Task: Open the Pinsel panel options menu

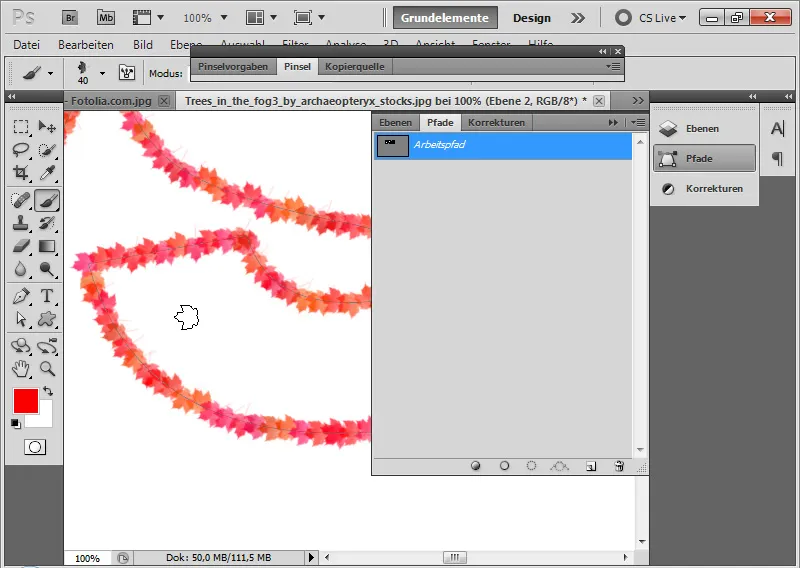Action: (x=613, y=66)
